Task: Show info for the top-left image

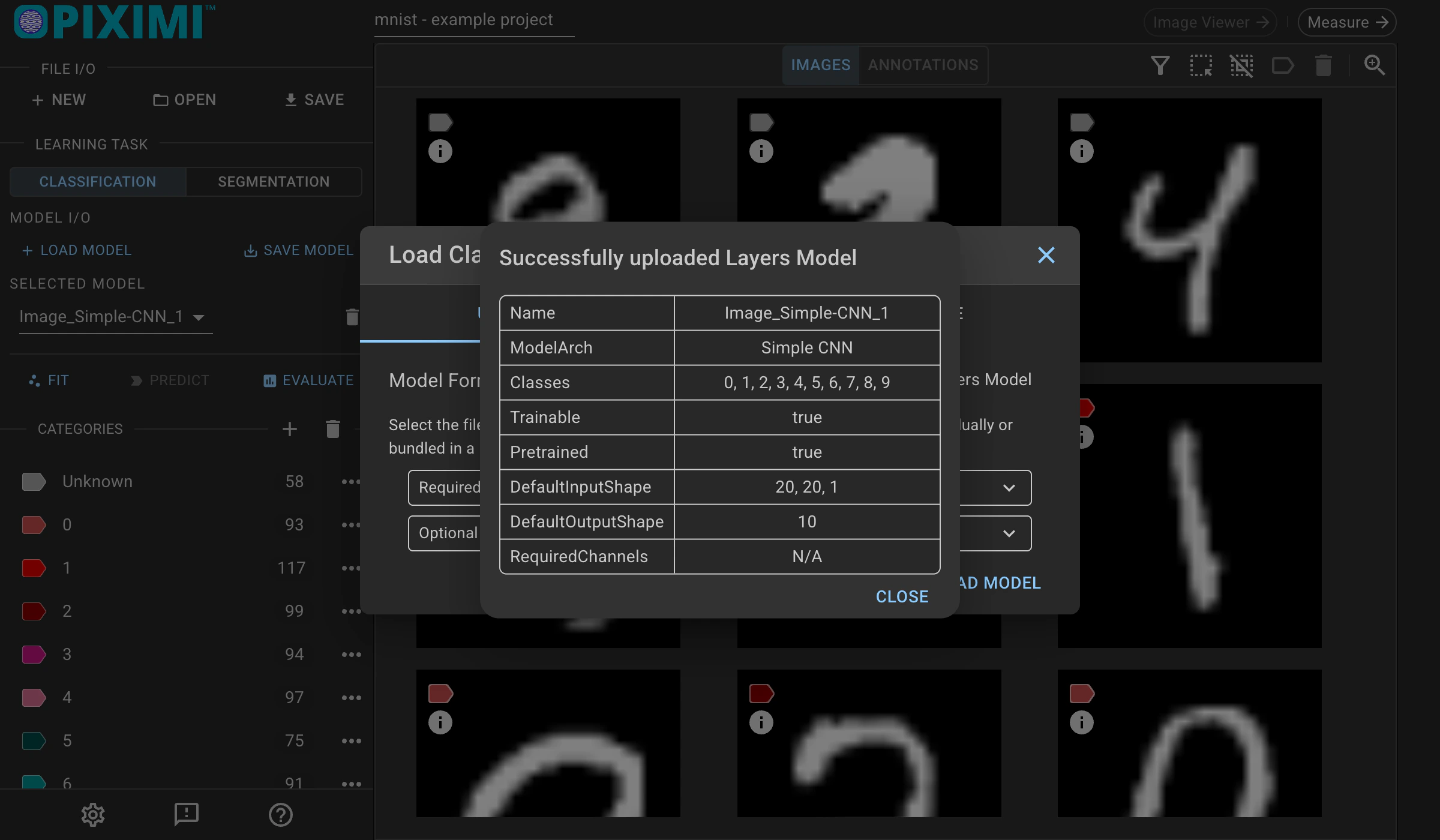Action: [x=440, y=151]
